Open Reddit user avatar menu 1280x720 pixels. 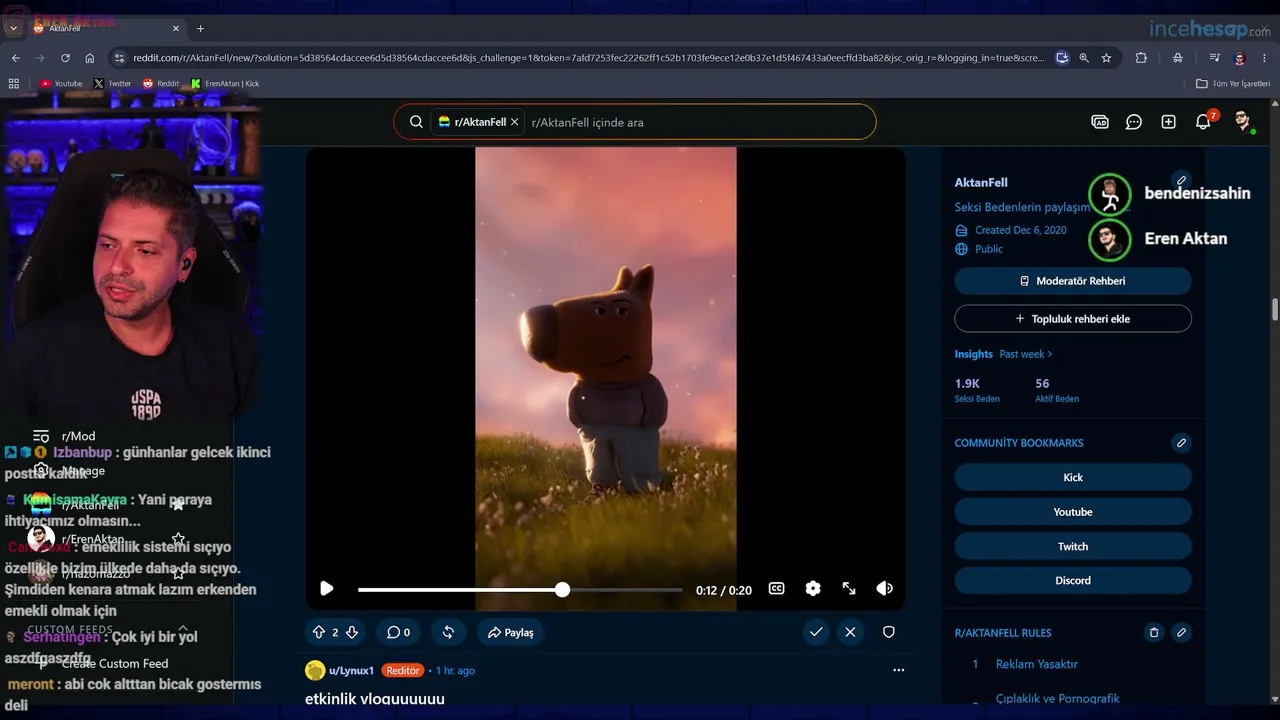coord(1243,122)
